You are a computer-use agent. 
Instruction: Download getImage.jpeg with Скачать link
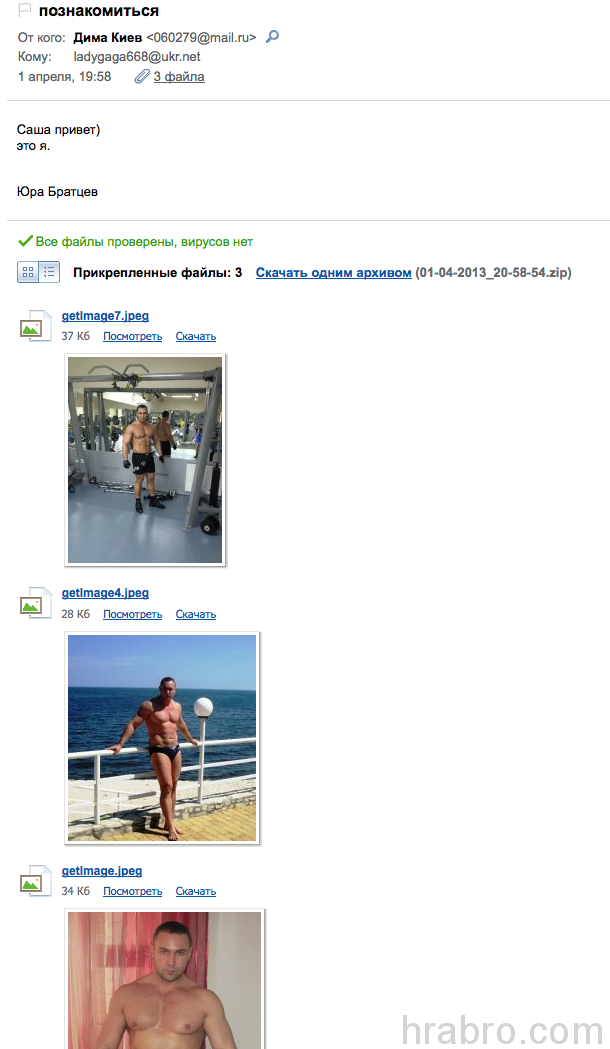pos(196,891)
